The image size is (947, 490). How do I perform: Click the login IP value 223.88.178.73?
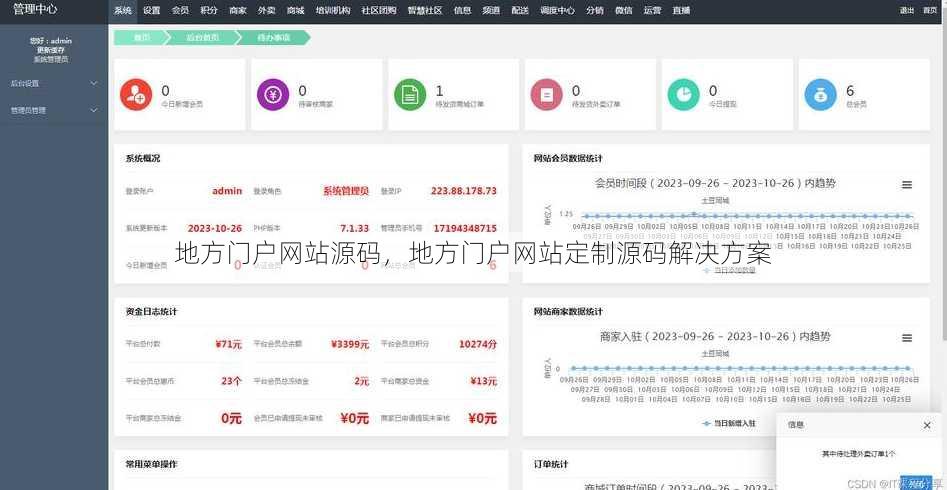tap(464, 191)
